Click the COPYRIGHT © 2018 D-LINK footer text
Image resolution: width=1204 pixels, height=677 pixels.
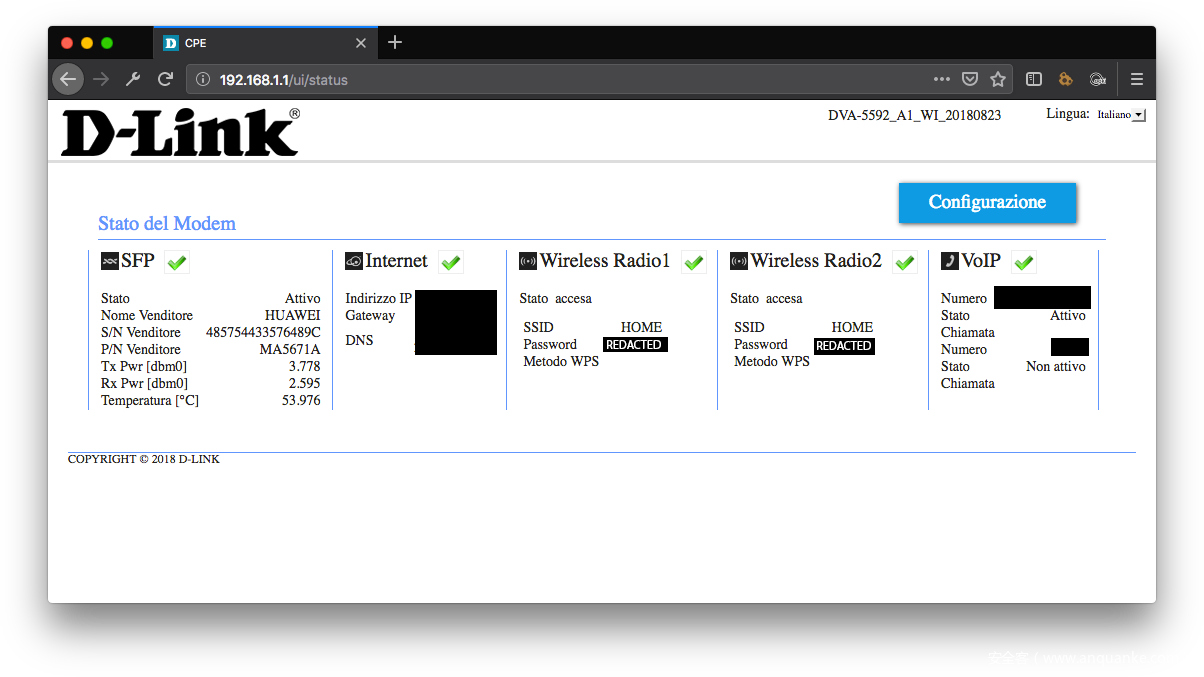pyautogui.click(x=143, y=459)
